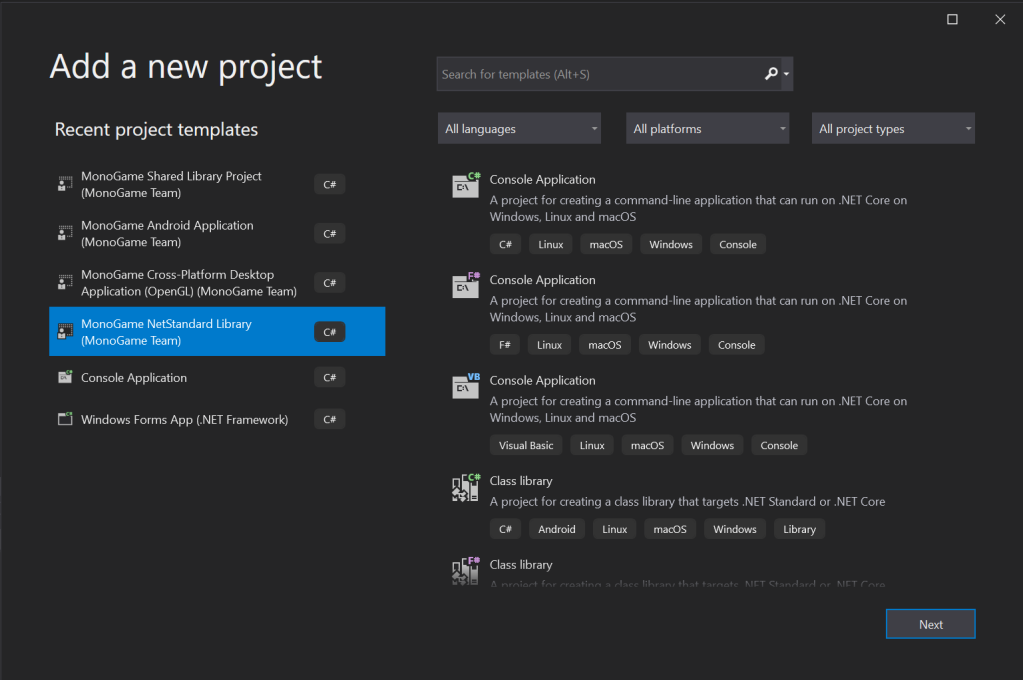This screenshot has width=1023, height=680.
Task: Select Console Application under Recent project templates
Action: click(217, 377)
